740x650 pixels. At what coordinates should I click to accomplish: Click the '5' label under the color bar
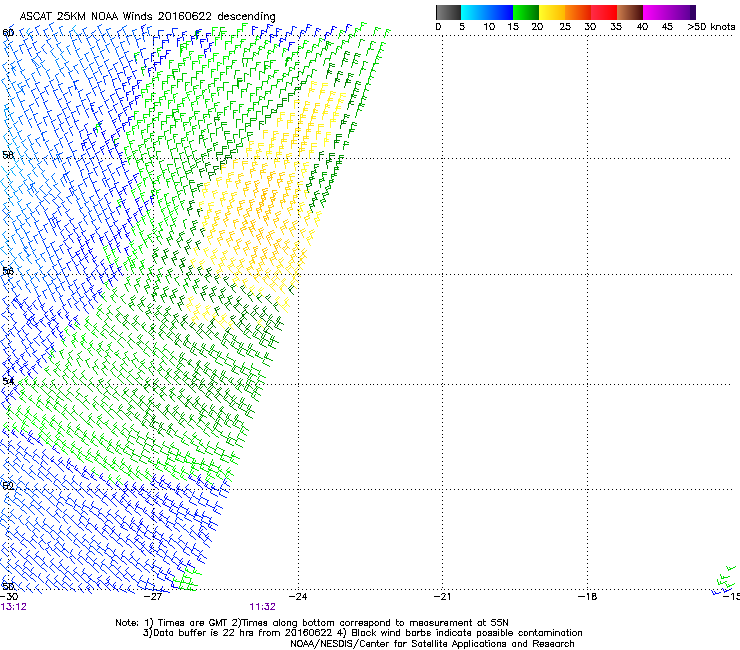click(462, 27)
